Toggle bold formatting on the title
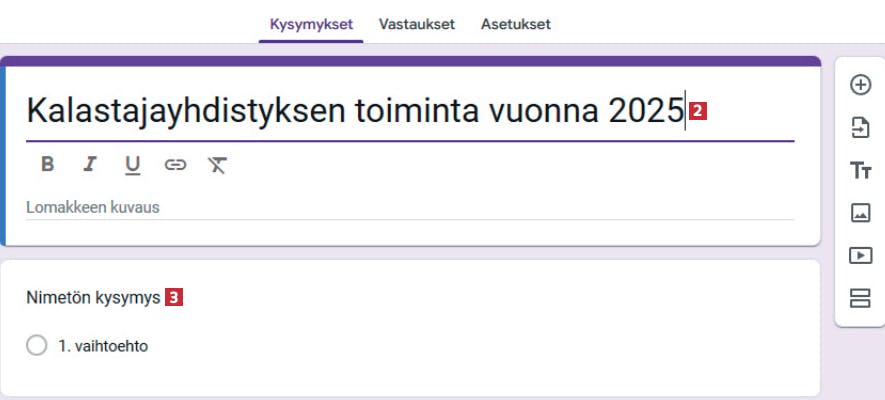885x400 pixels. 47,164
